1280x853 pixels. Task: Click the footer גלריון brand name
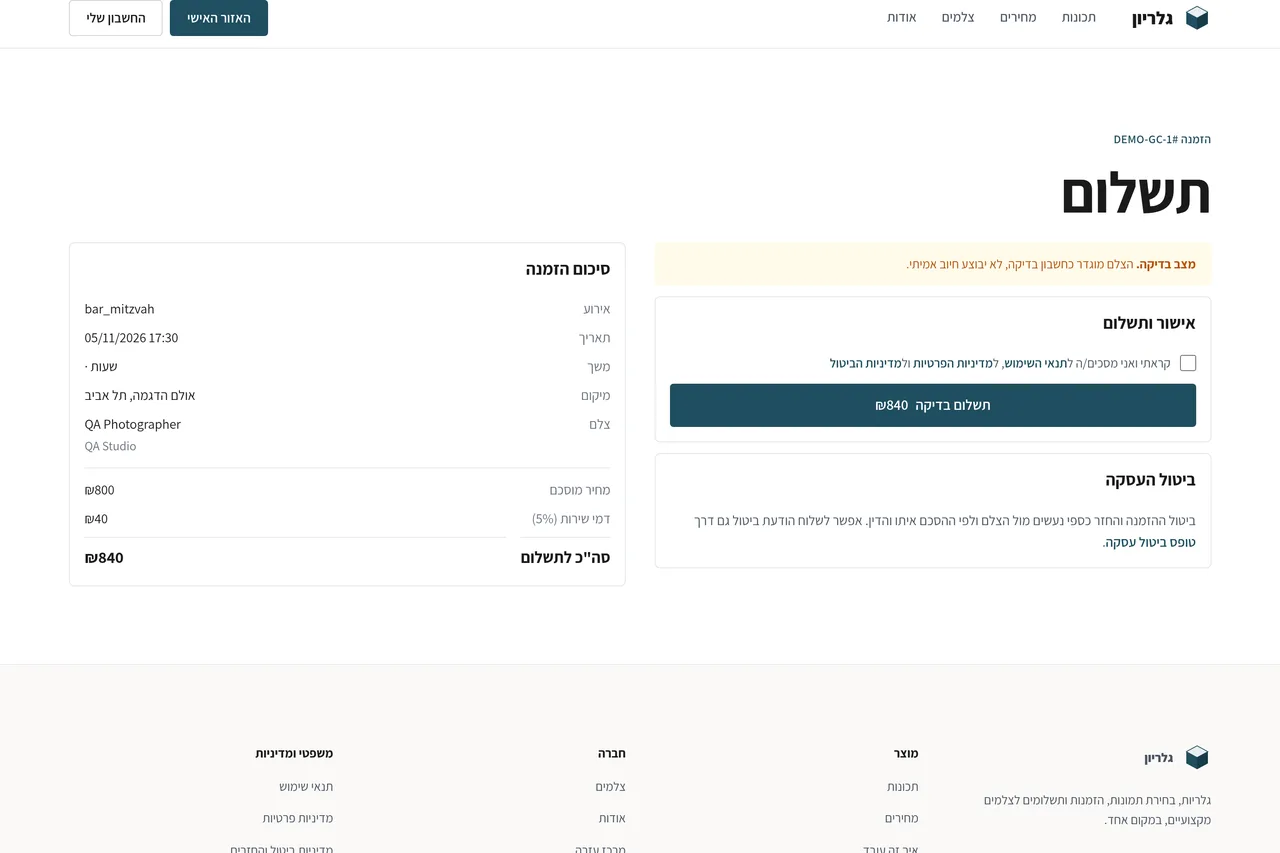(x=1159, y=758)
